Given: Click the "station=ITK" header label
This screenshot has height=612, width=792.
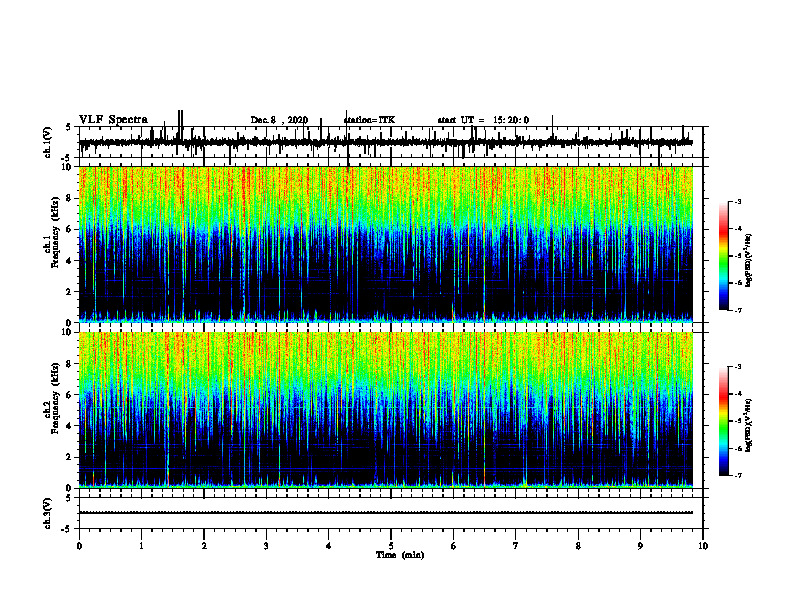Looking at the screenshot, I should point(369,120).
